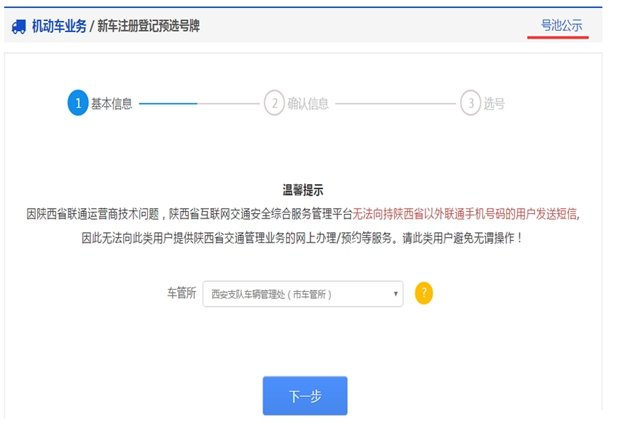Click the step 2 circle icon
Viewport: 620px width, 428px height.
pyautogui.click(x=273, y=103)
